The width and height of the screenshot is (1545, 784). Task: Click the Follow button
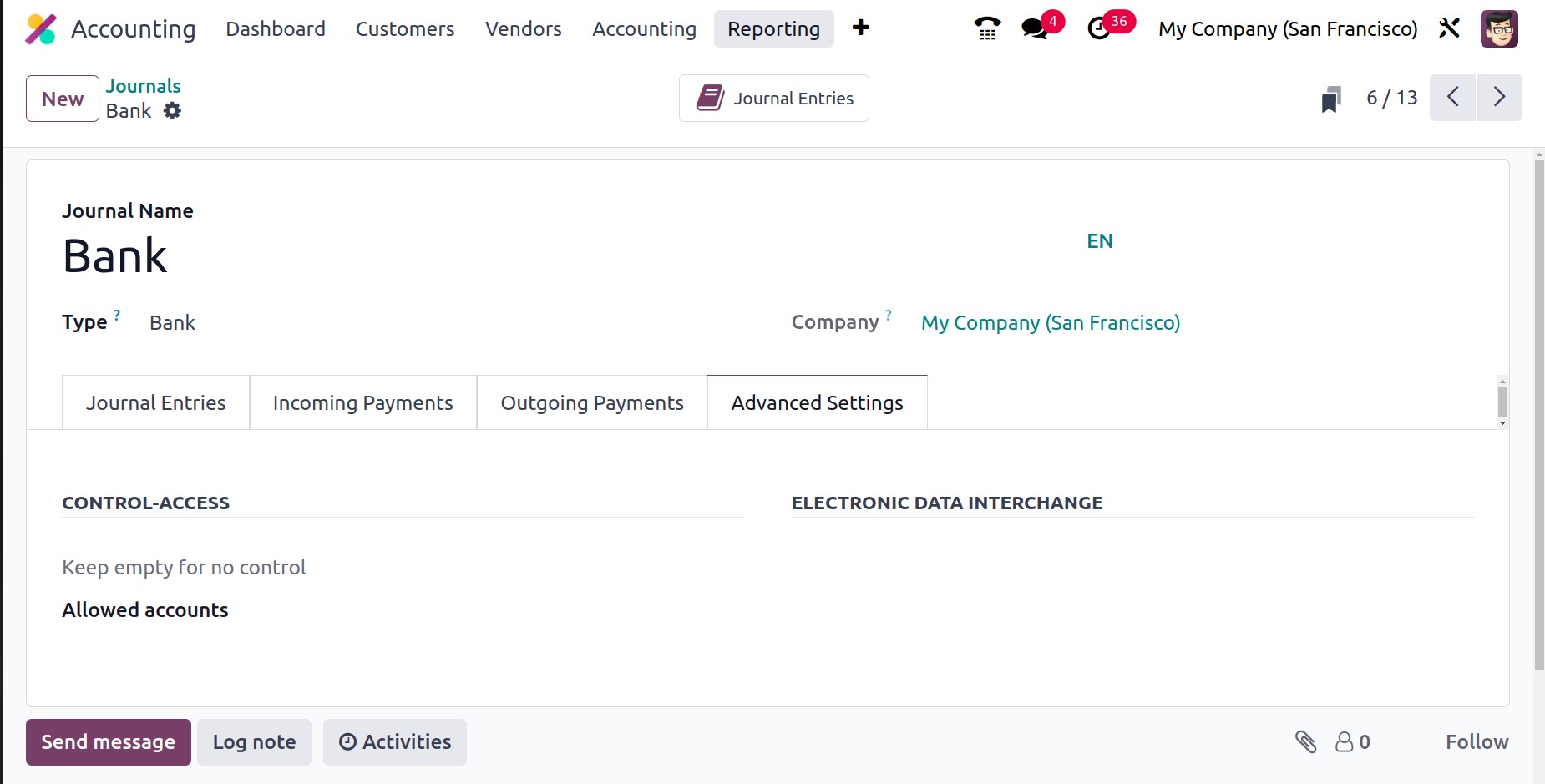[1477, 741]
